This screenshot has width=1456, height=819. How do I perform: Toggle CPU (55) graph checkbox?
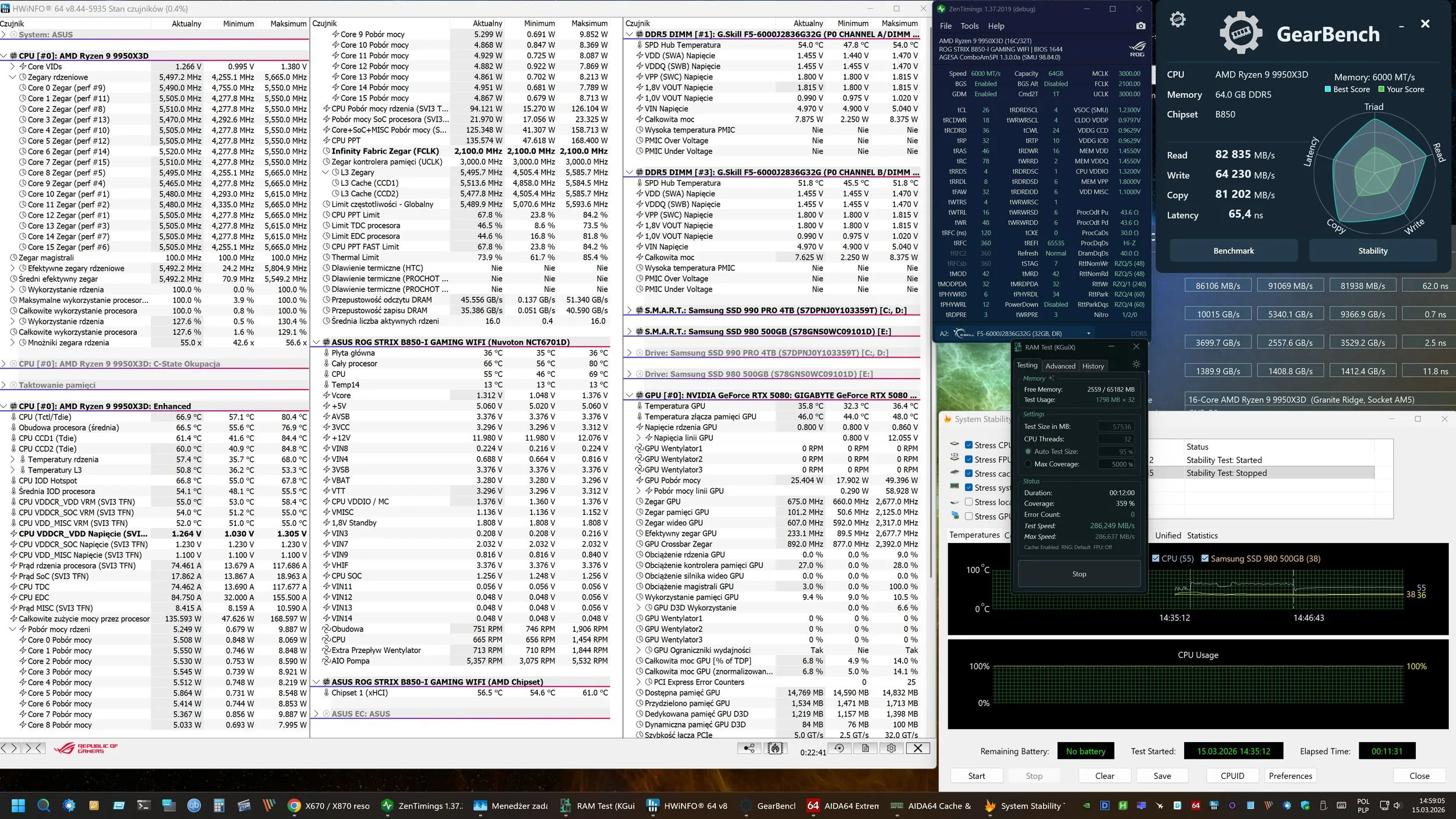1155,558
